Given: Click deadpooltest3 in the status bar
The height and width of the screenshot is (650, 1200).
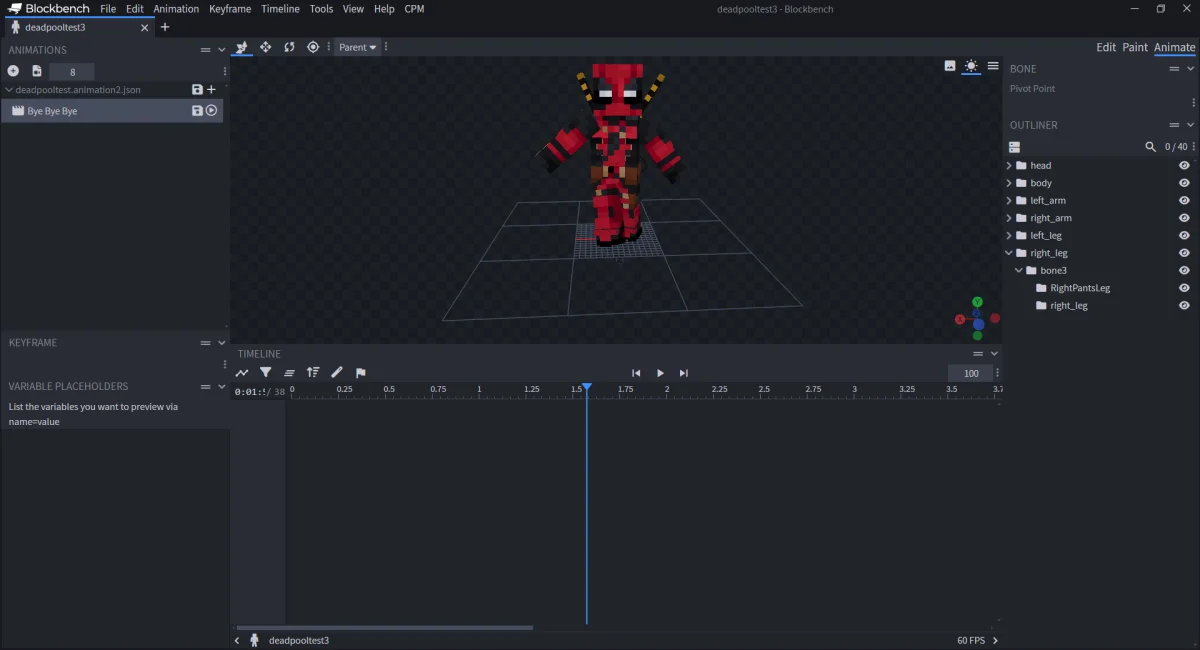Looking at the screenshot, I should pyautogui.click(x=299, y=640).
